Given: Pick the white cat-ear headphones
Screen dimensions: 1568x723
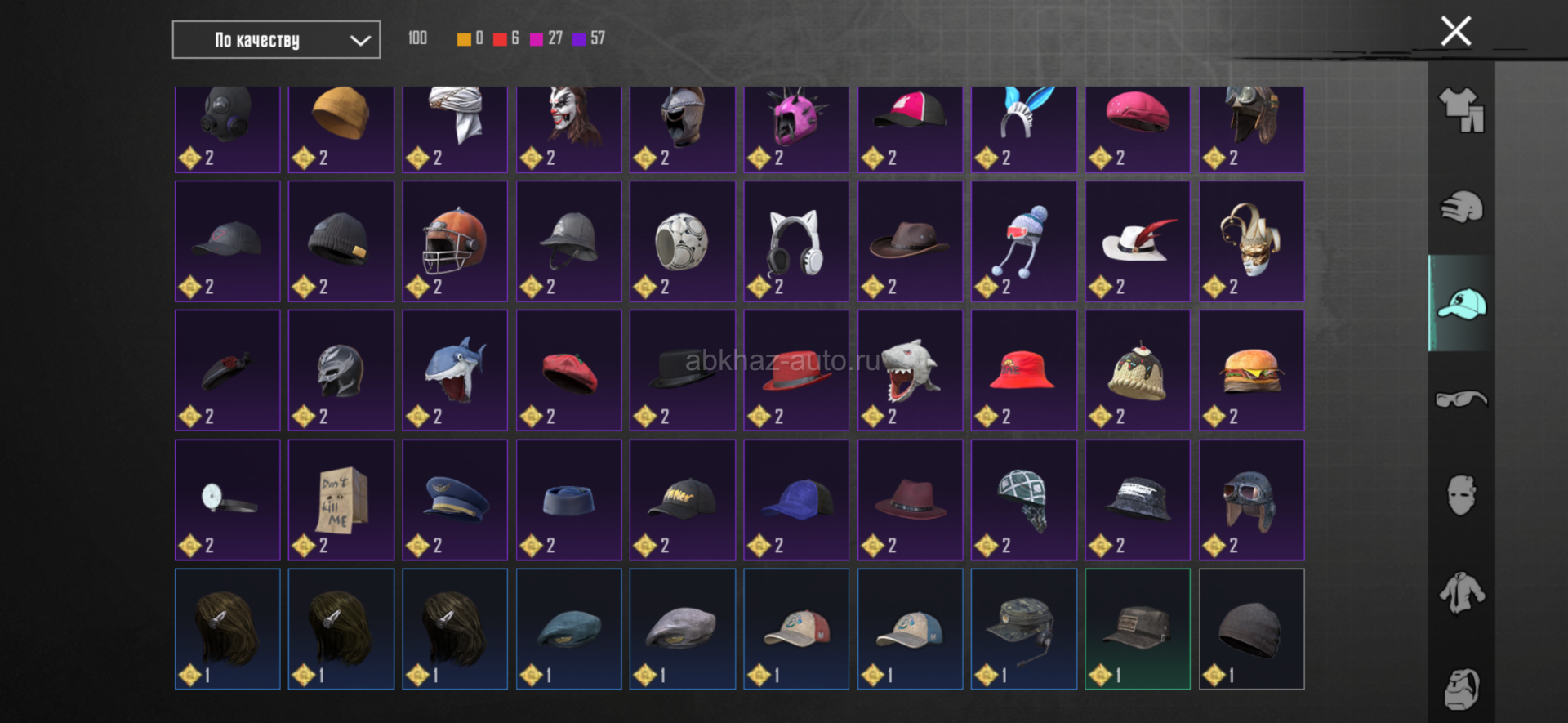Looking at the screenshot, I should (x=796, y=241).
